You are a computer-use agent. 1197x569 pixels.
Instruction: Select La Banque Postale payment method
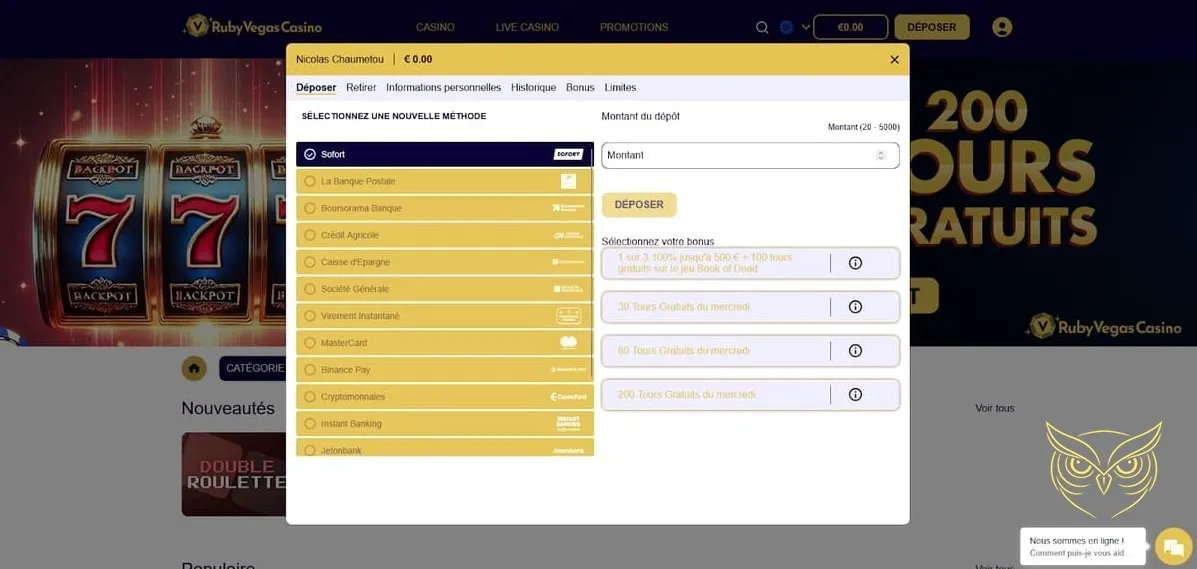click(444, 181)
